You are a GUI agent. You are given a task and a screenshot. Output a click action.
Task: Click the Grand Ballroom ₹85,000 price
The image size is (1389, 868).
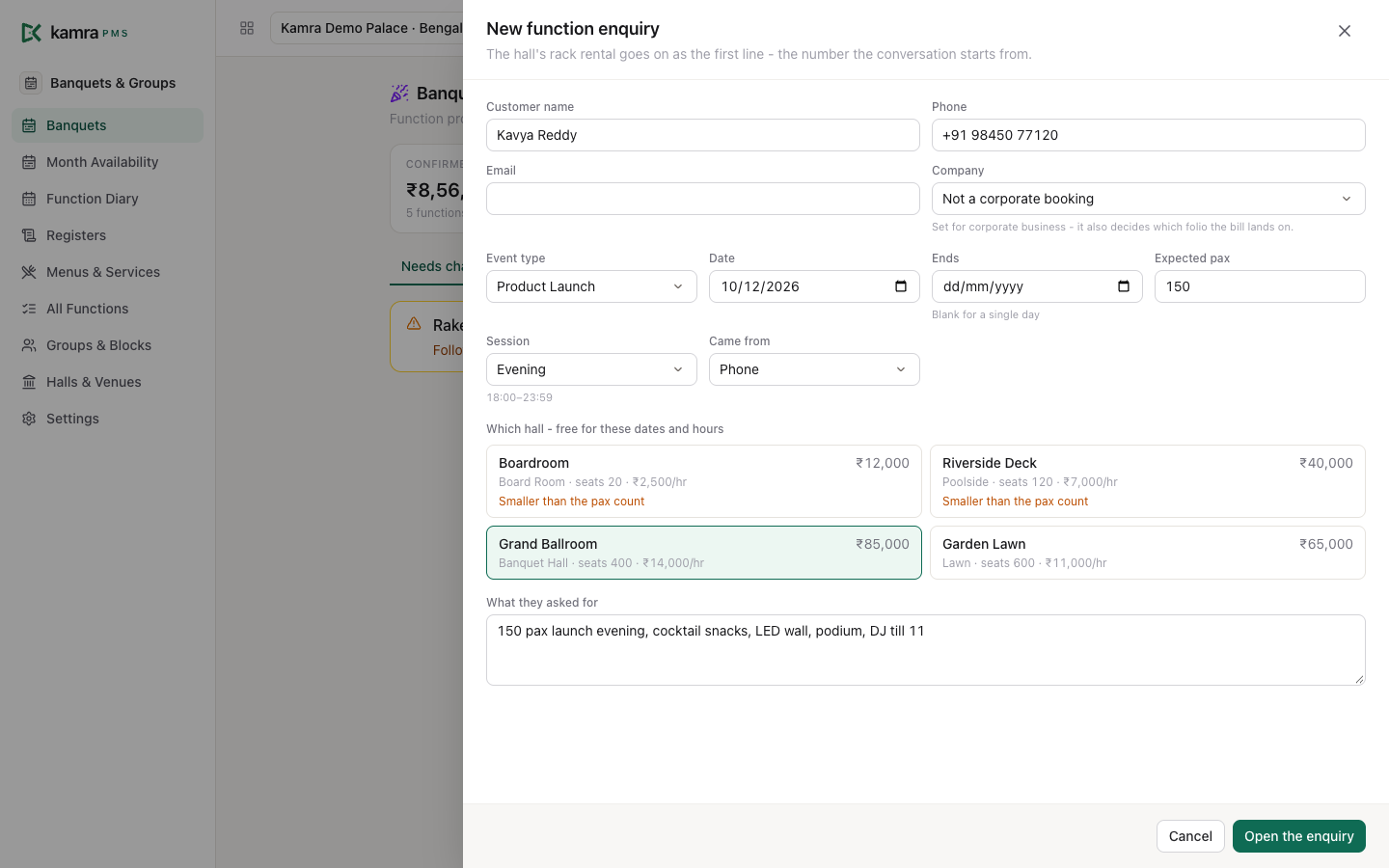click(883, 544)
